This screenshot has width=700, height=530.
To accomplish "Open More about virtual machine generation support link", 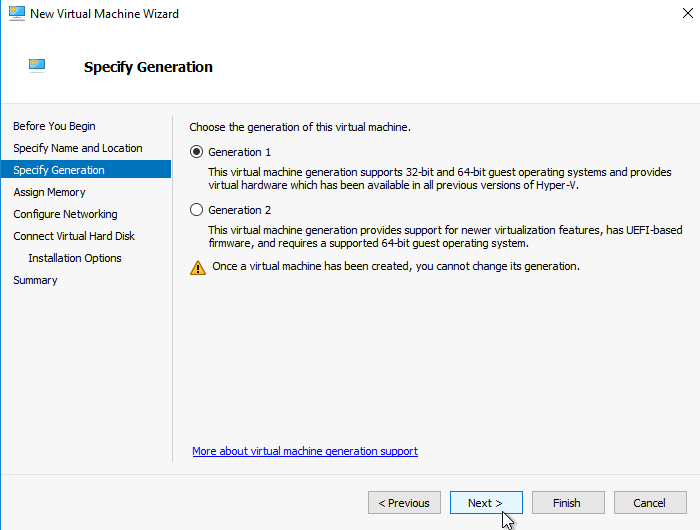I will click(305, 451).
